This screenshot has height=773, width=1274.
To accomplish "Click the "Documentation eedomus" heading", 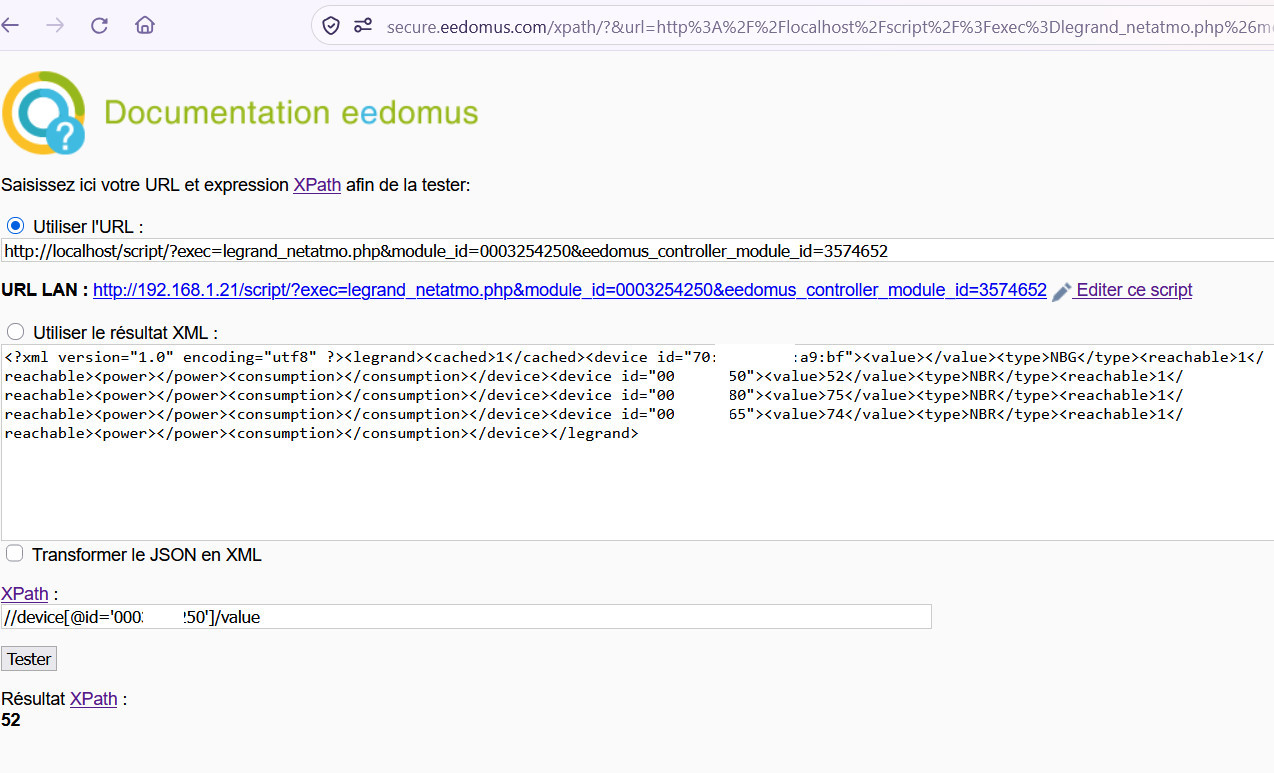I will [x=291, y=113].
